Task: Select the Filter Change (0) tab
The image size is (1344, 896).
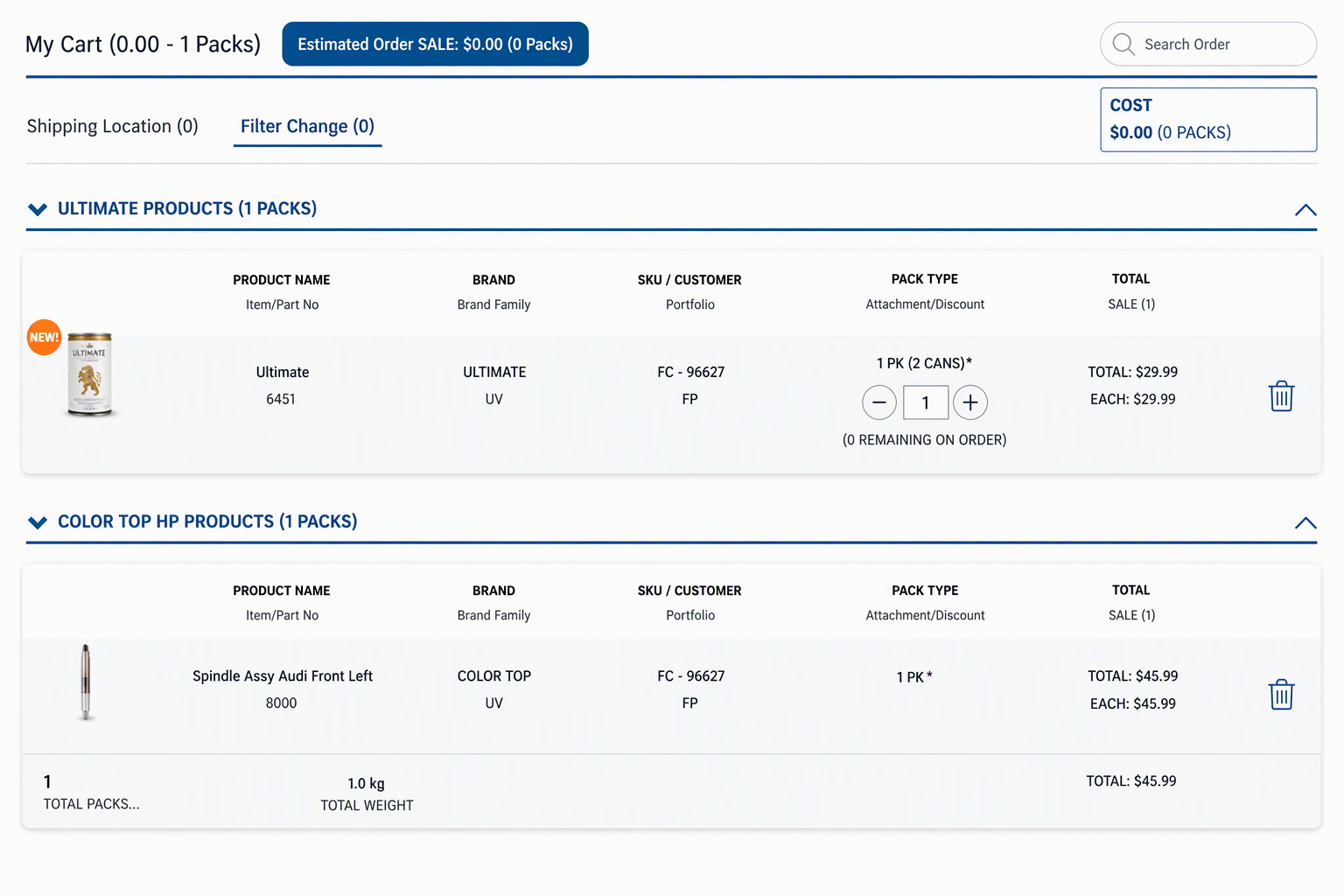Action: pos(307,127)
